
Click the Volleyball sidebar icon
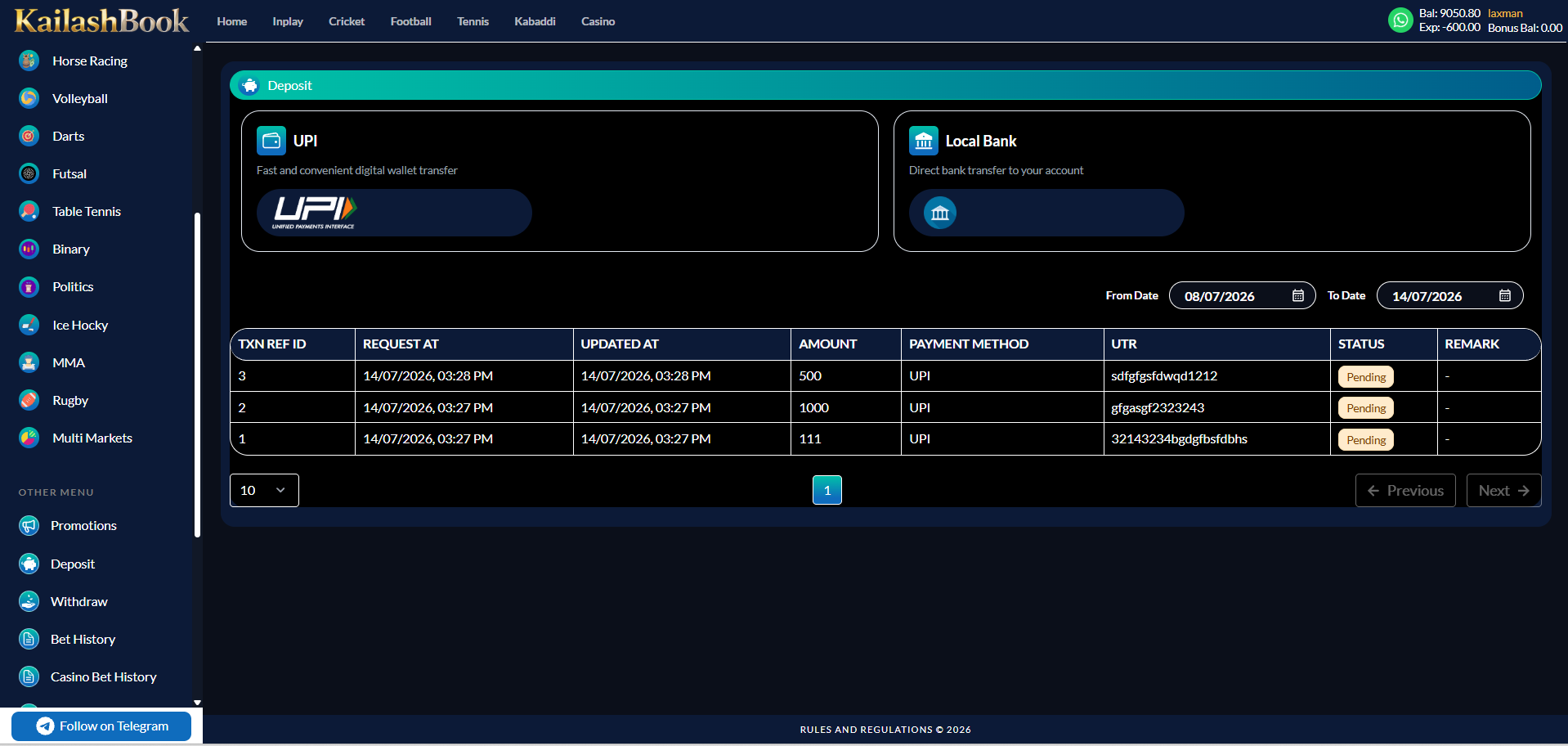(x=29, y=98)
